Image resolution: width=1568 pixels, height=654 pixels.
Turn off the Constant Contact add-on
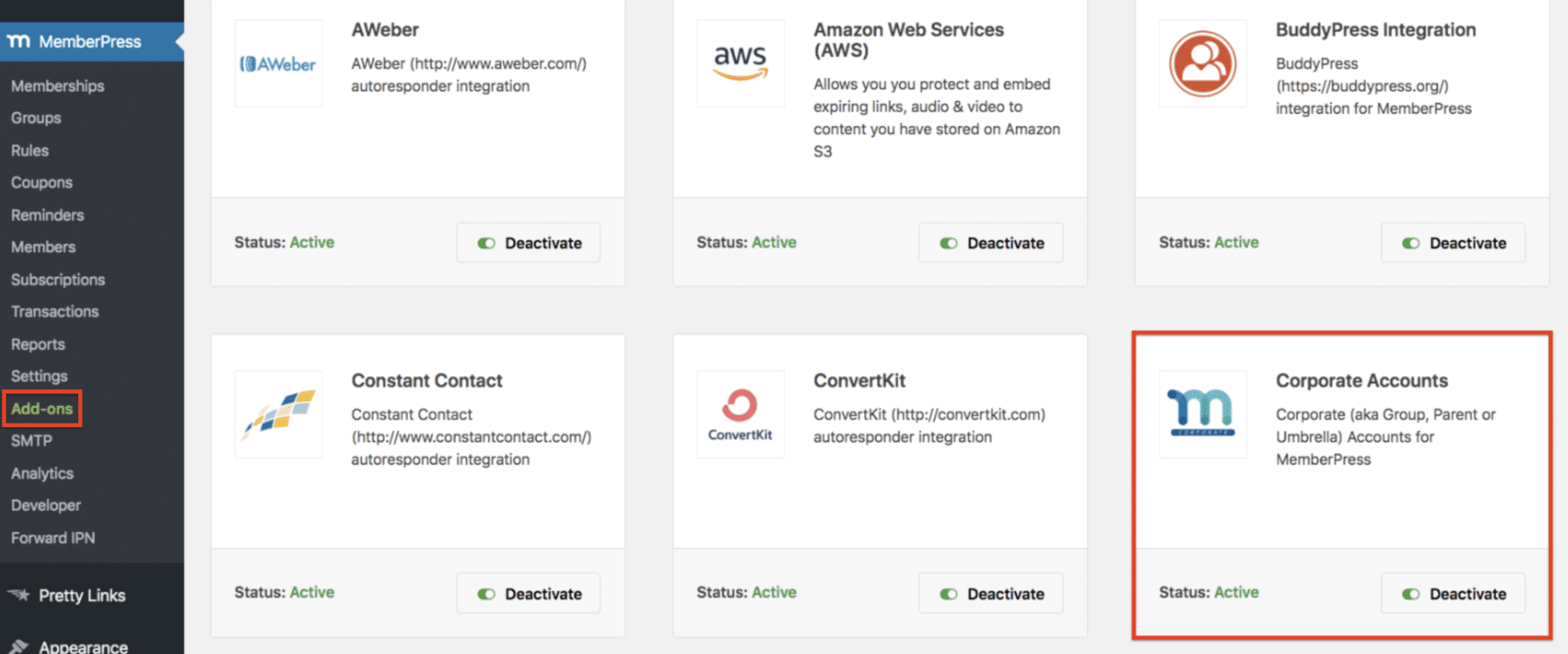(528, 594)
